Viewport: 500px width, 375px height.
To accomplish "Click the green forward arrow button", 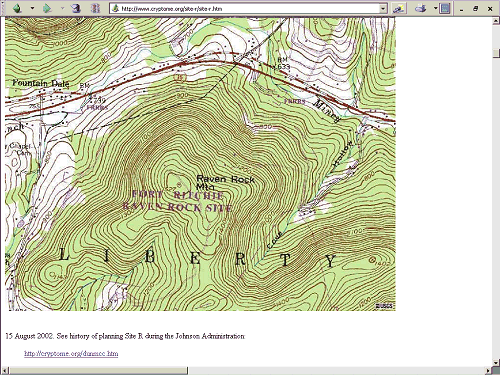I will [47, 8].
